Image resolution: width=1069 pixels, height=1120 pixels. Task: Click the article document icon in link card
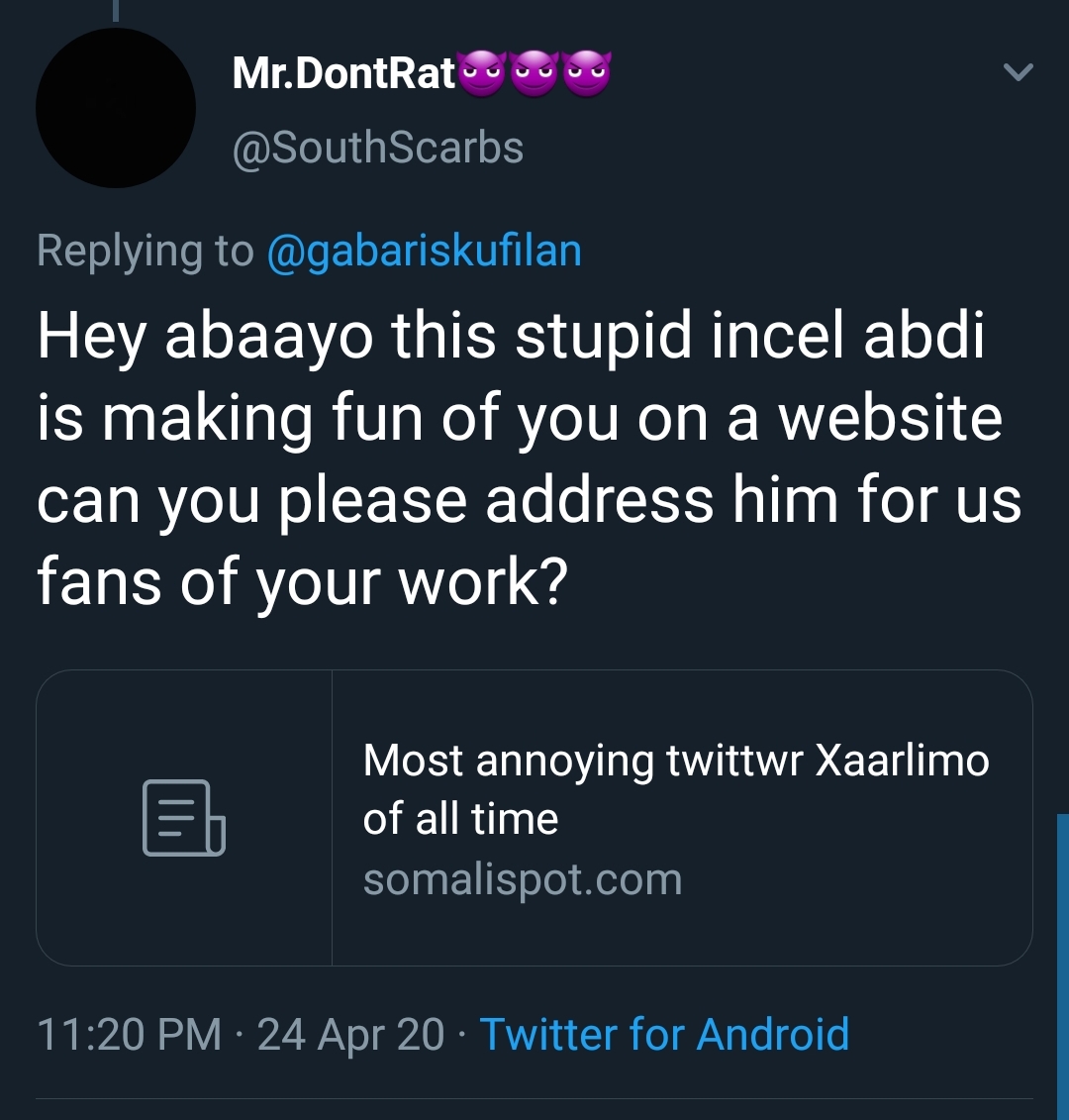click(x=184, y=818)
